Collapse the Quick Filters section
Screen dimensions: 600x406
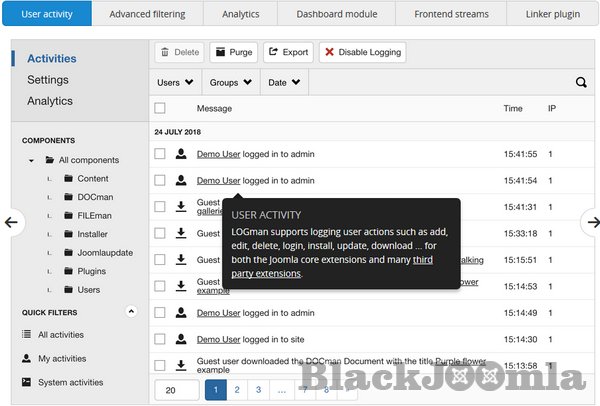pos(131,312)
